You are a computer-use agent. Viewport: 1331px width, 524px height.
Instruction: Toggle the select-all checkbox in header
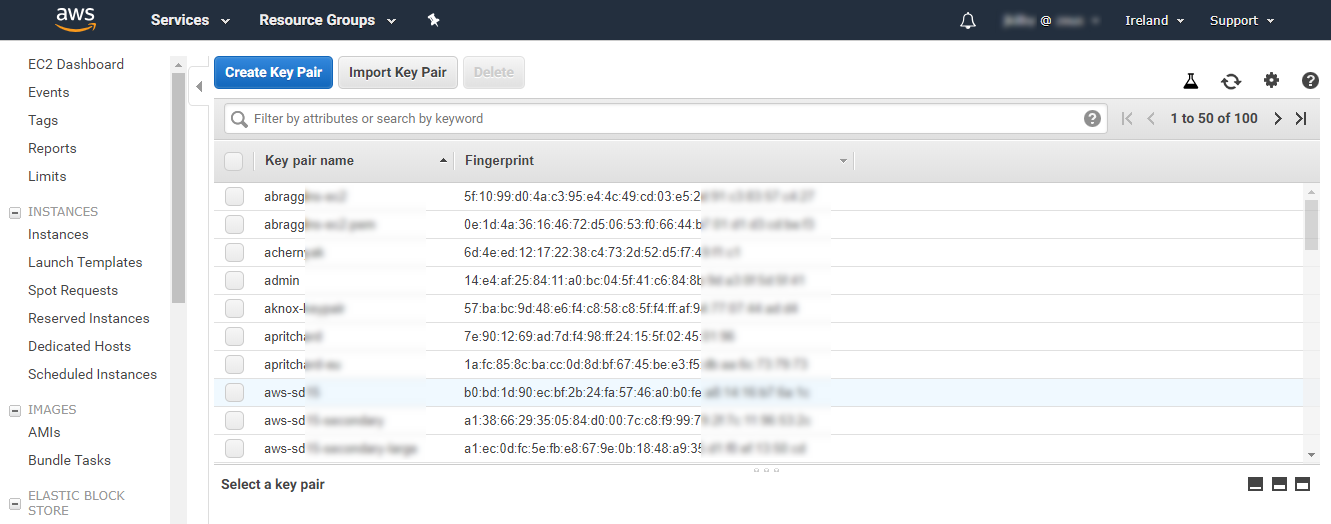point(234,161)
